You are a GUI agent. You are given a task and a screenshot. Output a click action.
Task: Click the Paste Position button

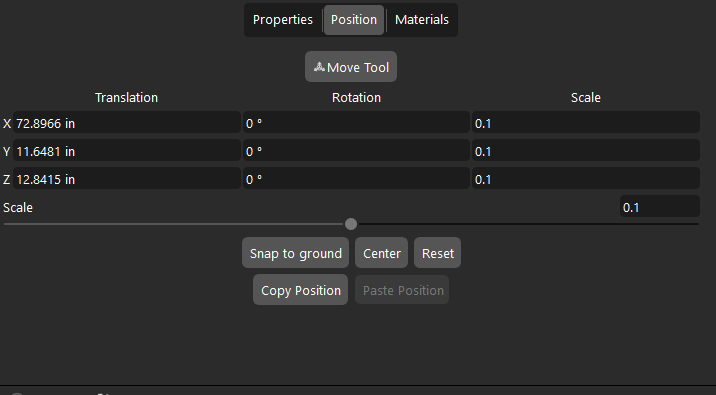coord(402,290)
